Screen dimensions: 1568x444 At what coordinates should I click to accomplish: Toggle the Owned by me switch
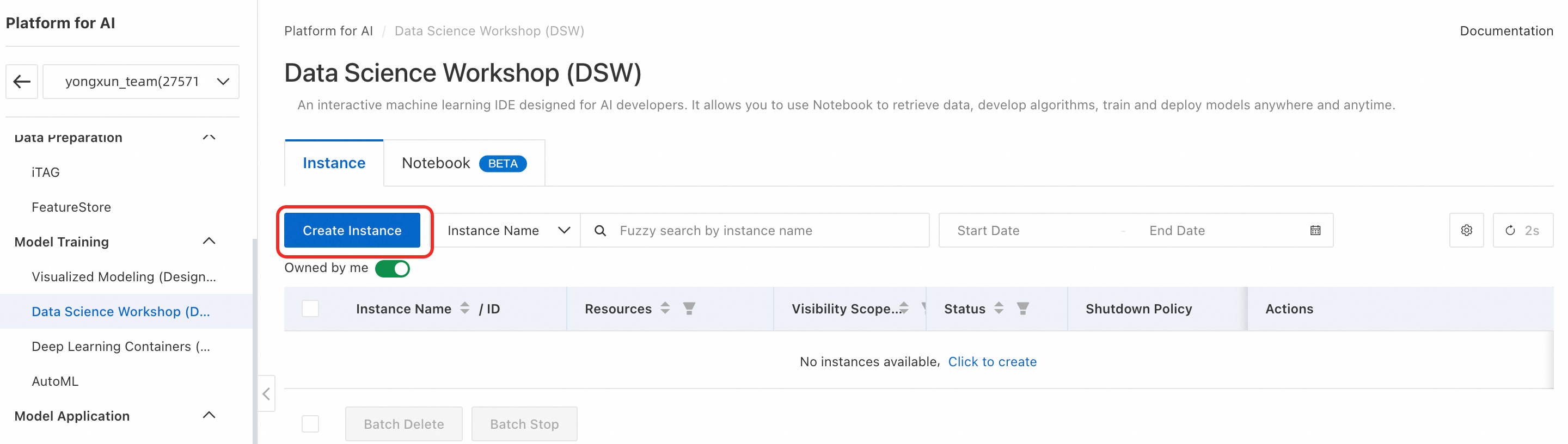click(x=393, y=268)
